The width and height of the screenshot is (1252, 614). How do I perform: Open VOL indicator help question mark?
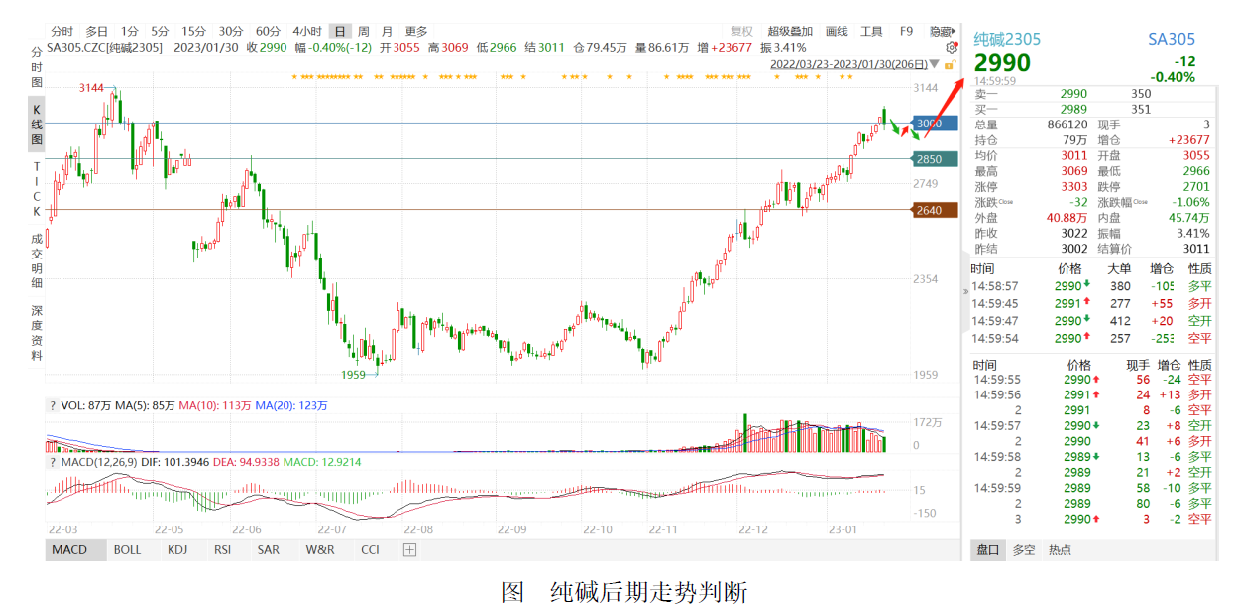coord(53,406)
